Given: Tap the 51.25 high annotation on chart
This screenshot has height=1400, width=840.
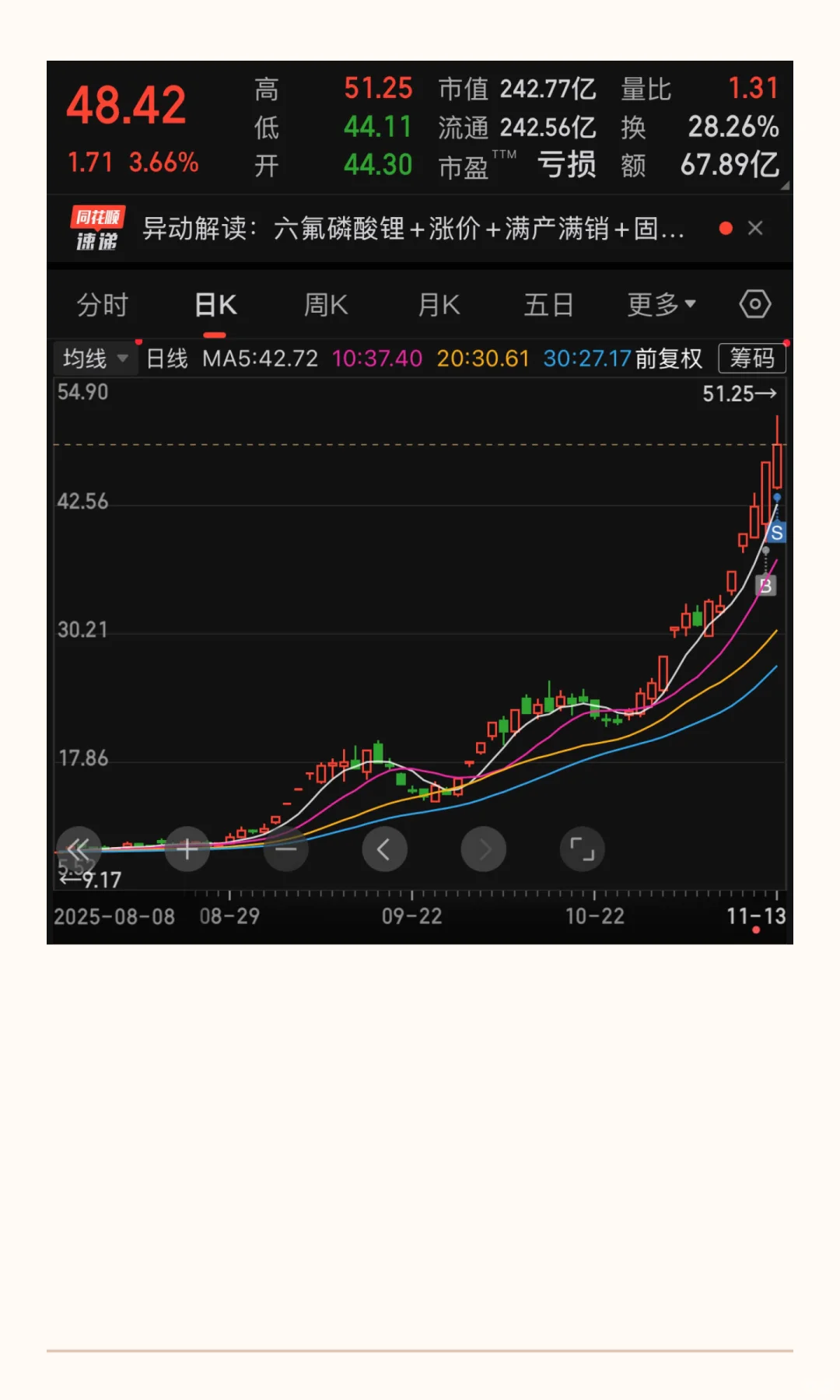Looking at the screenshot, I should [x=739, y=394].
